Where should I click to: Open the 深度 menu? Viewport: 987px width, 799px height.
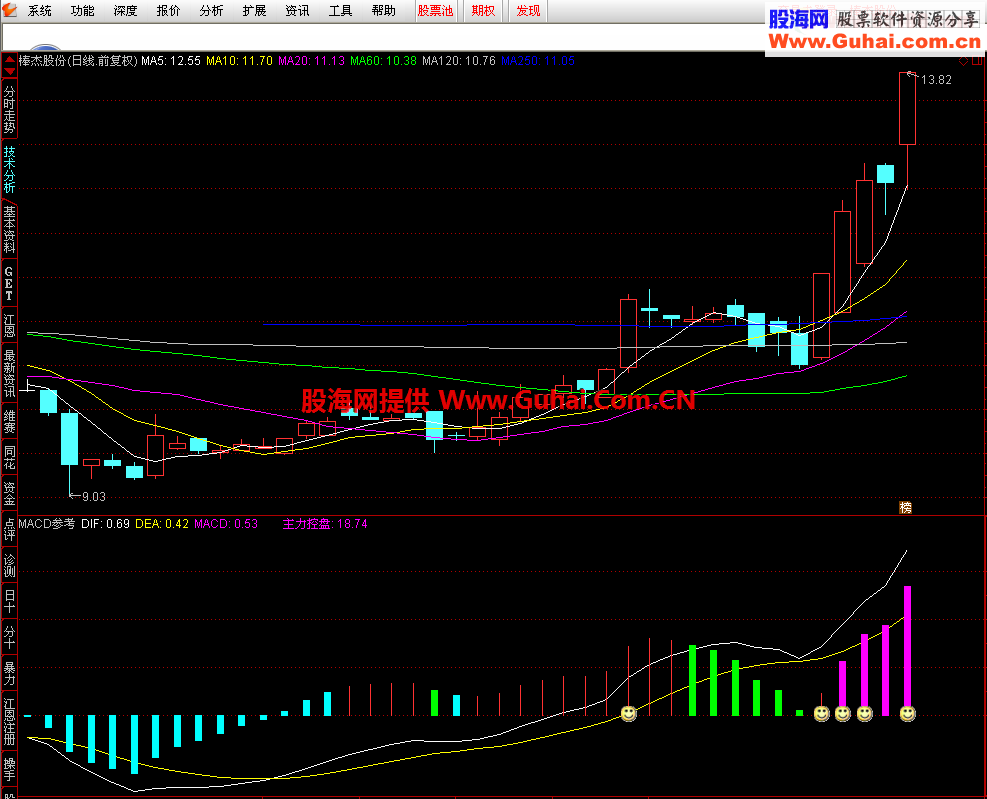click(125, 11)
